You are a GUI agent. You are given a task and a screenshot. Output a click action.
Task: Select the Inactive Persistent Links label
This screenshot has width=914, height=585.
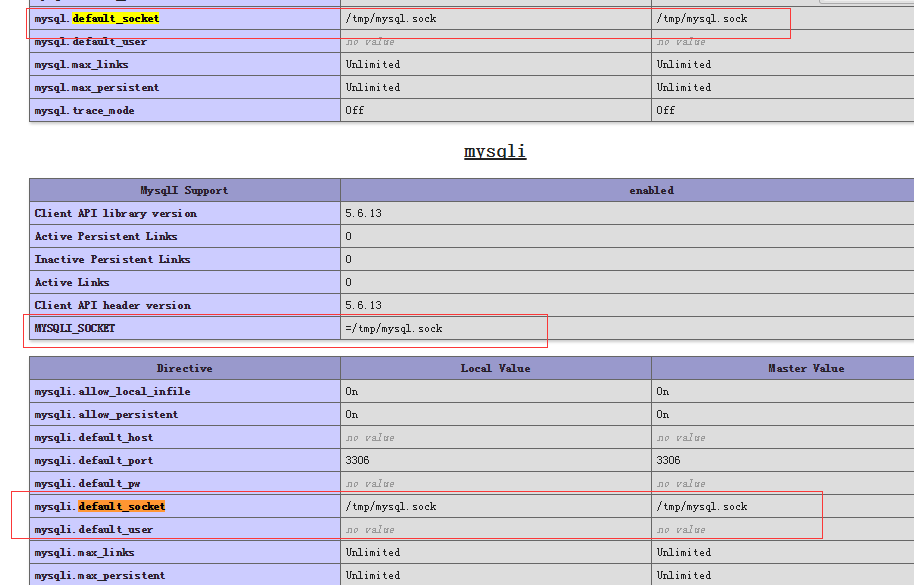point(113,259)
